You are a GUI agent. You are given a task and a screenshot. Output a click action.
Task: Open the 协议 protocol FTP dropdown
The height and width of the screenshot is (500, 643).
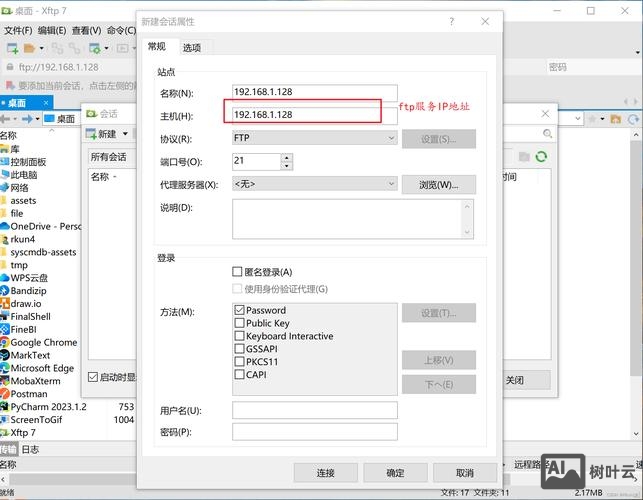[315, 138]
